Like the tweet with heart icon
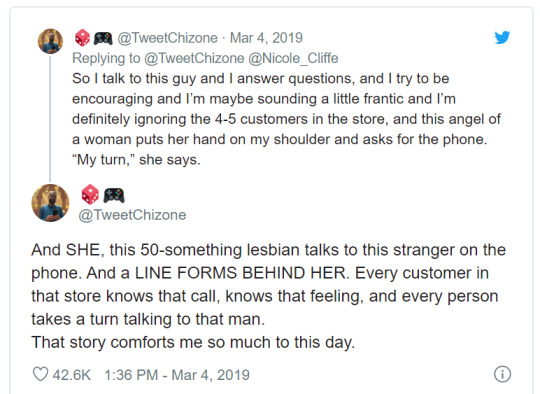The height and width of the screenshot is (394, 540). pos(40,374)
